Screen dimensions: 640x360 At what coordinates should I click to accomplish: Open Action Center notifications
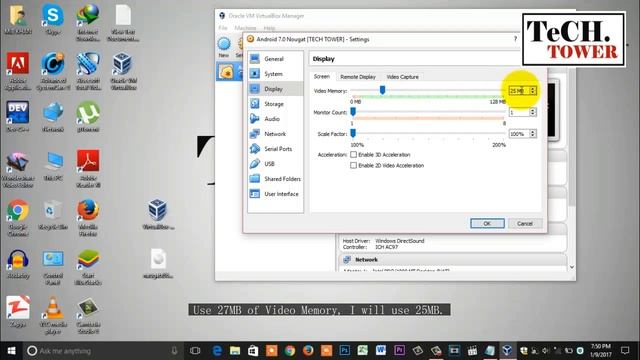pyautogui.click(x=625, y=350)
